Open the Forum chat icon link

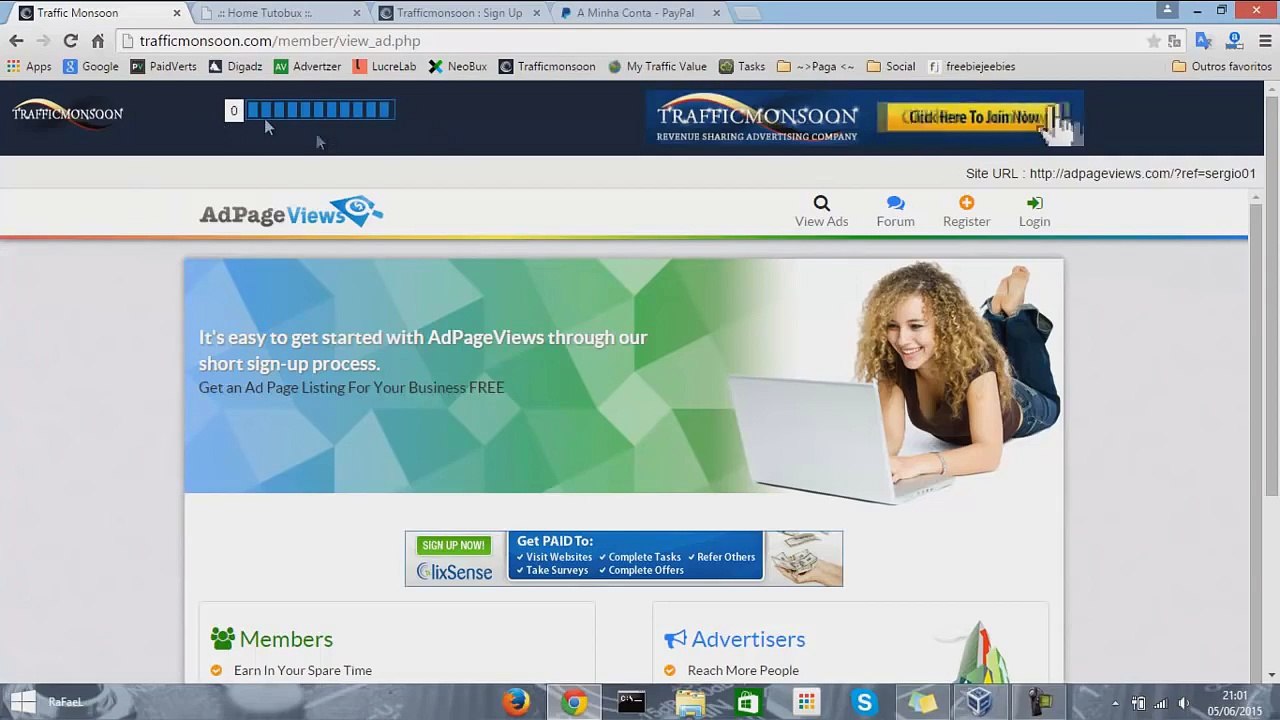coord(895,211)
